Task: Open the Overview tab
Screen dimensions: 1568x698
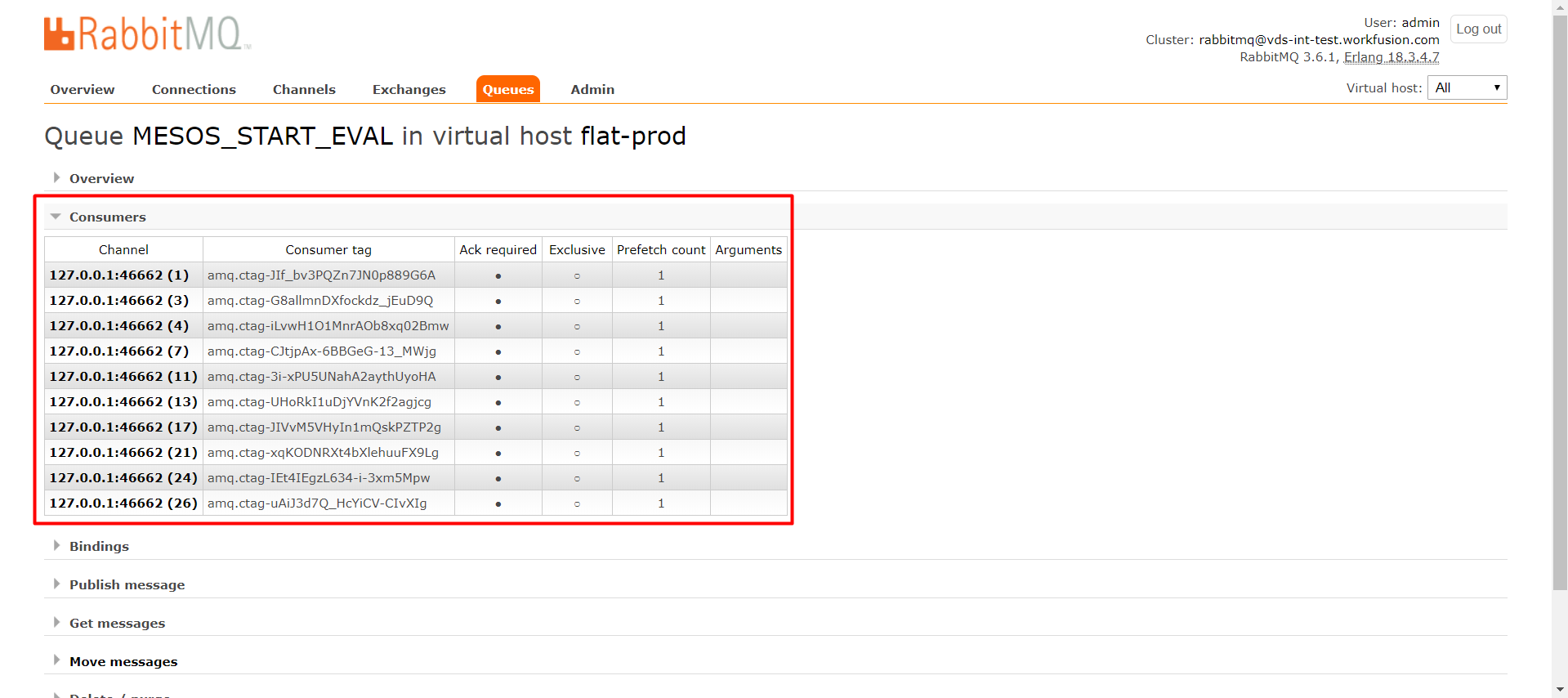Action: pyautogui.click(x=83, y=89)
